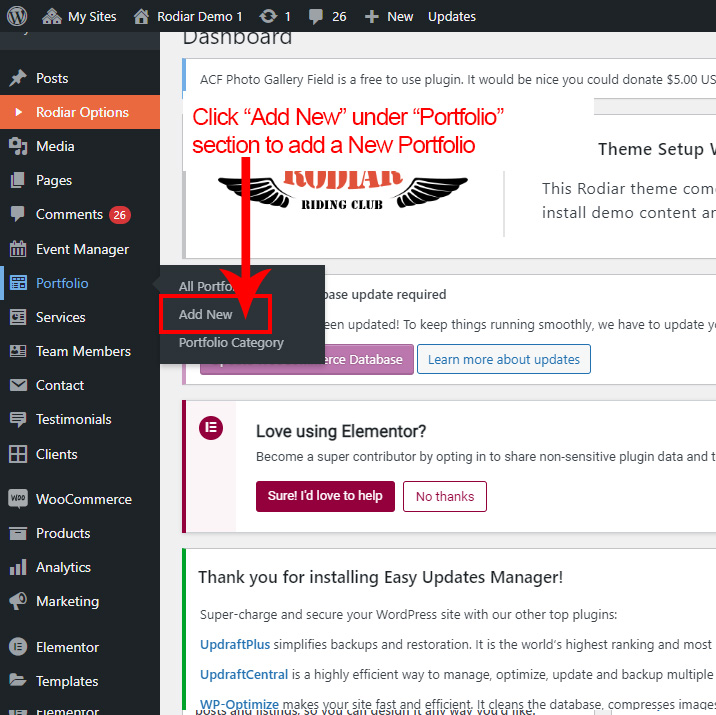Open the UpdraftPlus plugin link
716x715 pixels.
[235, 645]
